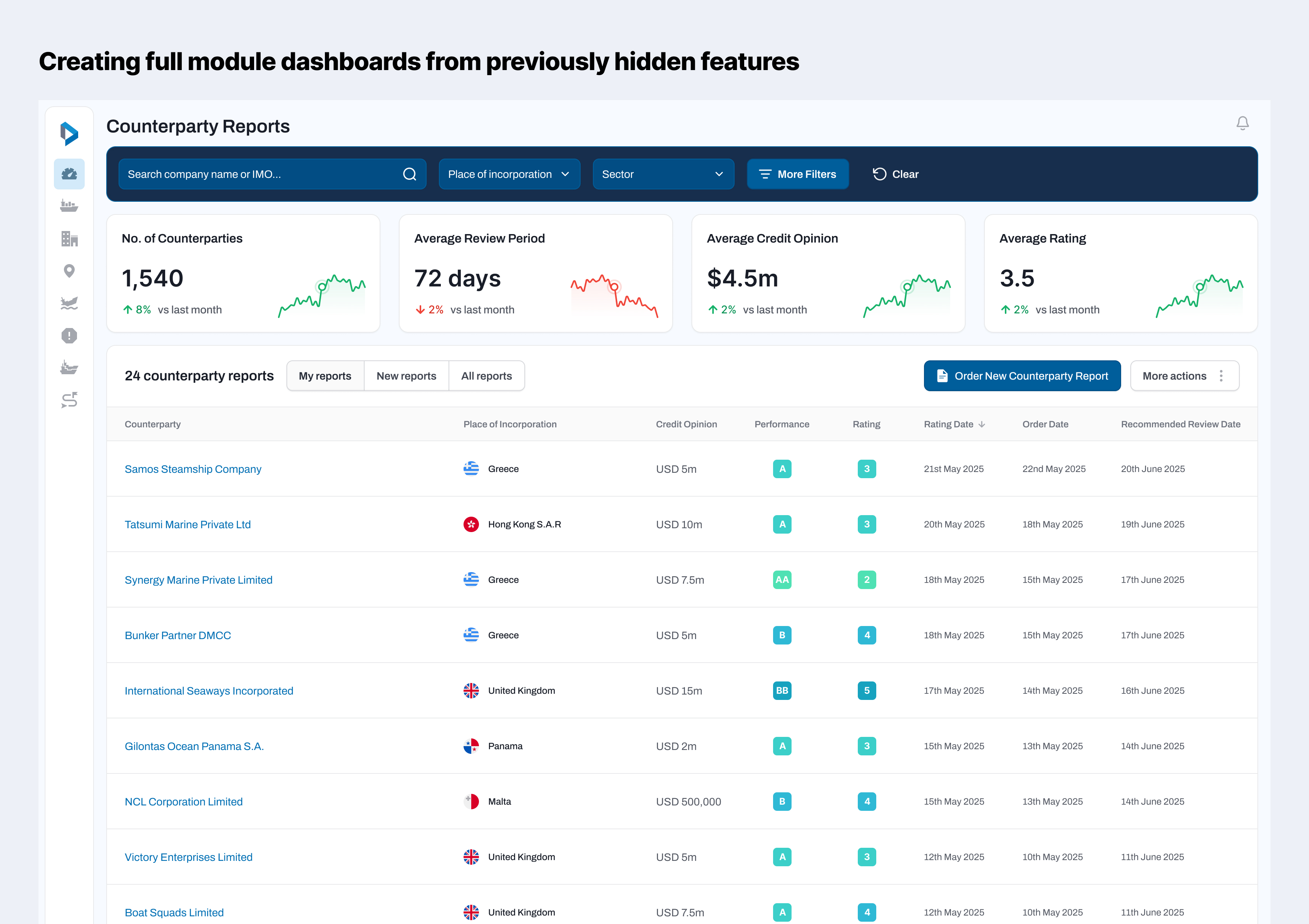Screen dimensions: 1309x924
Task: Click Order New Counterparty Report button
Action: (x=1022, y=376)
